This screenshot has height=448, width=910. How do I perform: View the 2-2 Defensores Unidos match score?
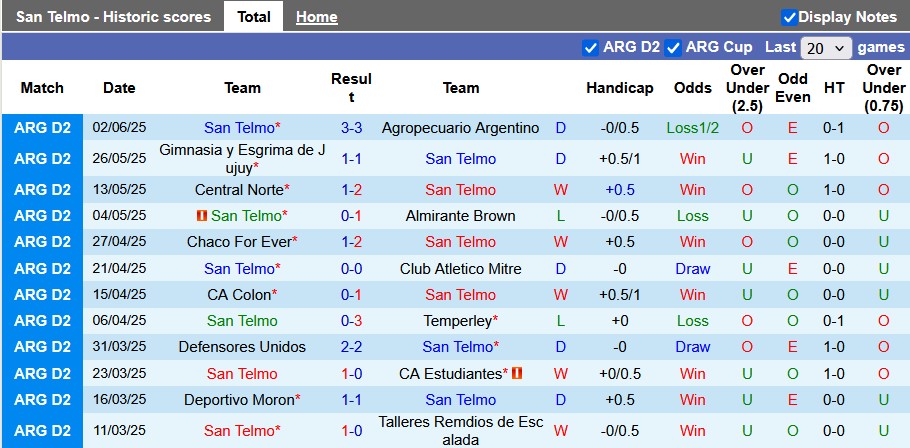351,347
